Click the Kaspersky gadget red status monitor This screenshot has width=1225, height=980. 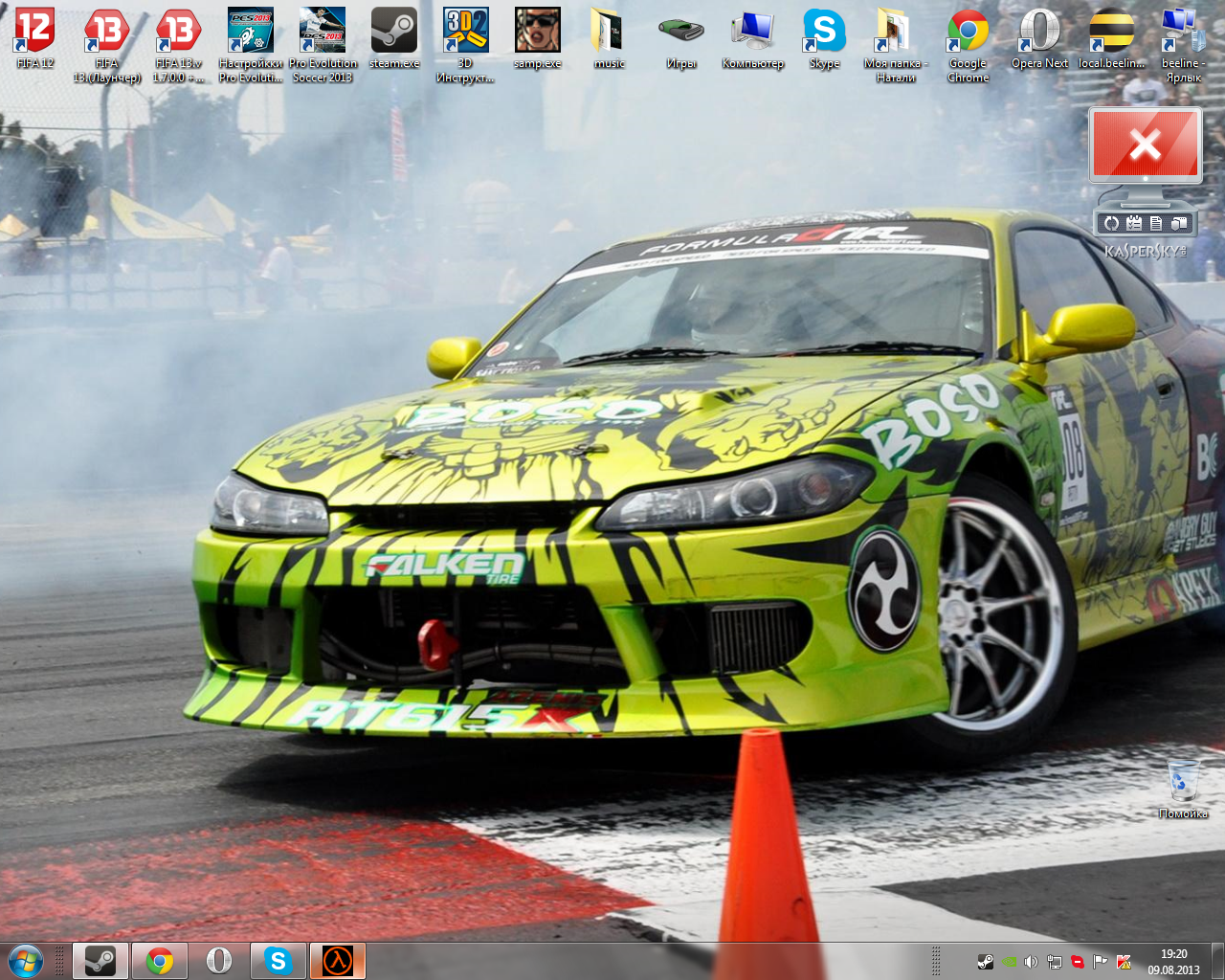(x=1146, y=145)
